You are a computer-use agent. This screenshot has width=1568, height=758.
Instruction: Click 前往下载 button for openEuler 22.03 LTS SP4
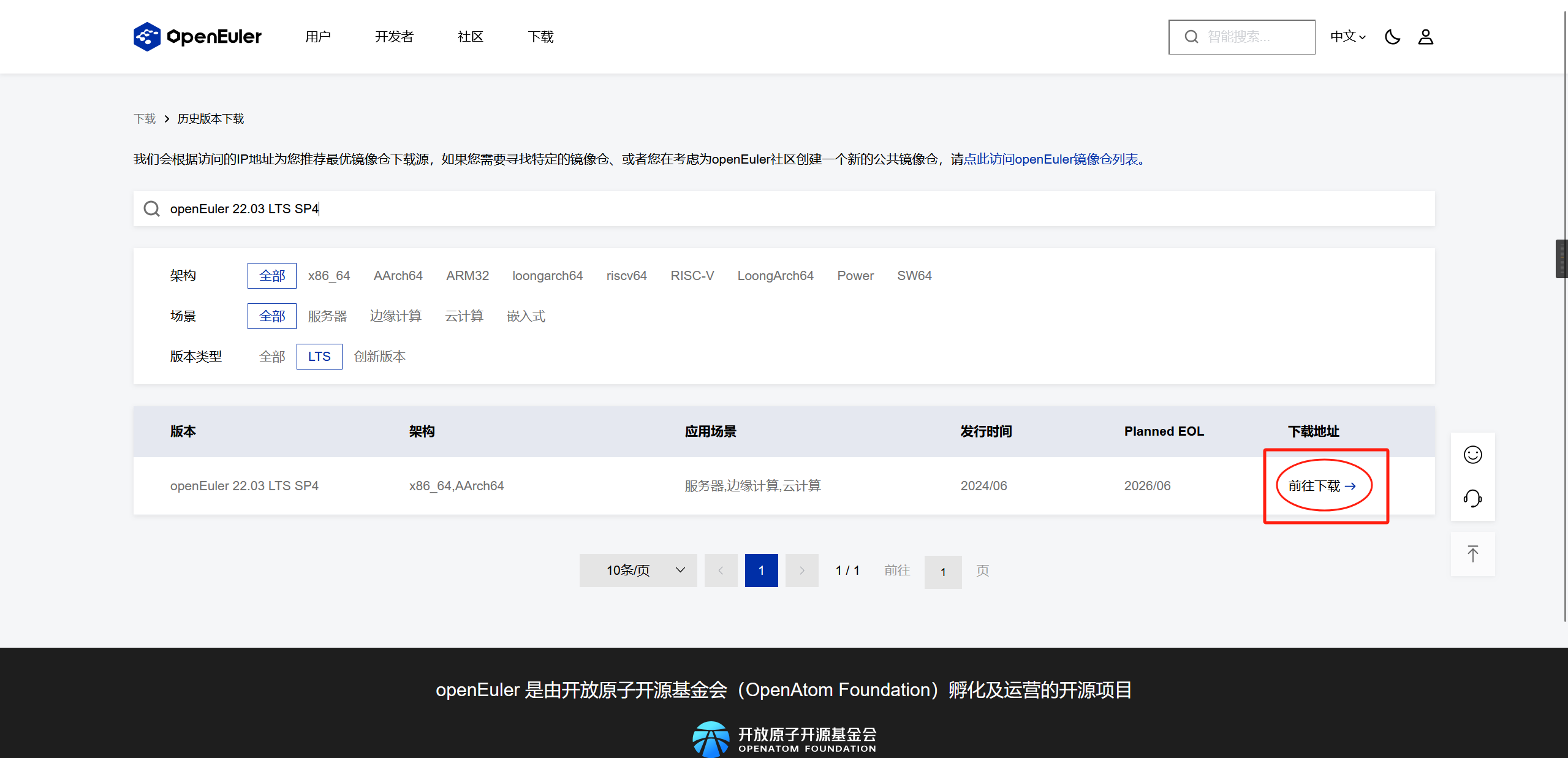coord(1321,486)
